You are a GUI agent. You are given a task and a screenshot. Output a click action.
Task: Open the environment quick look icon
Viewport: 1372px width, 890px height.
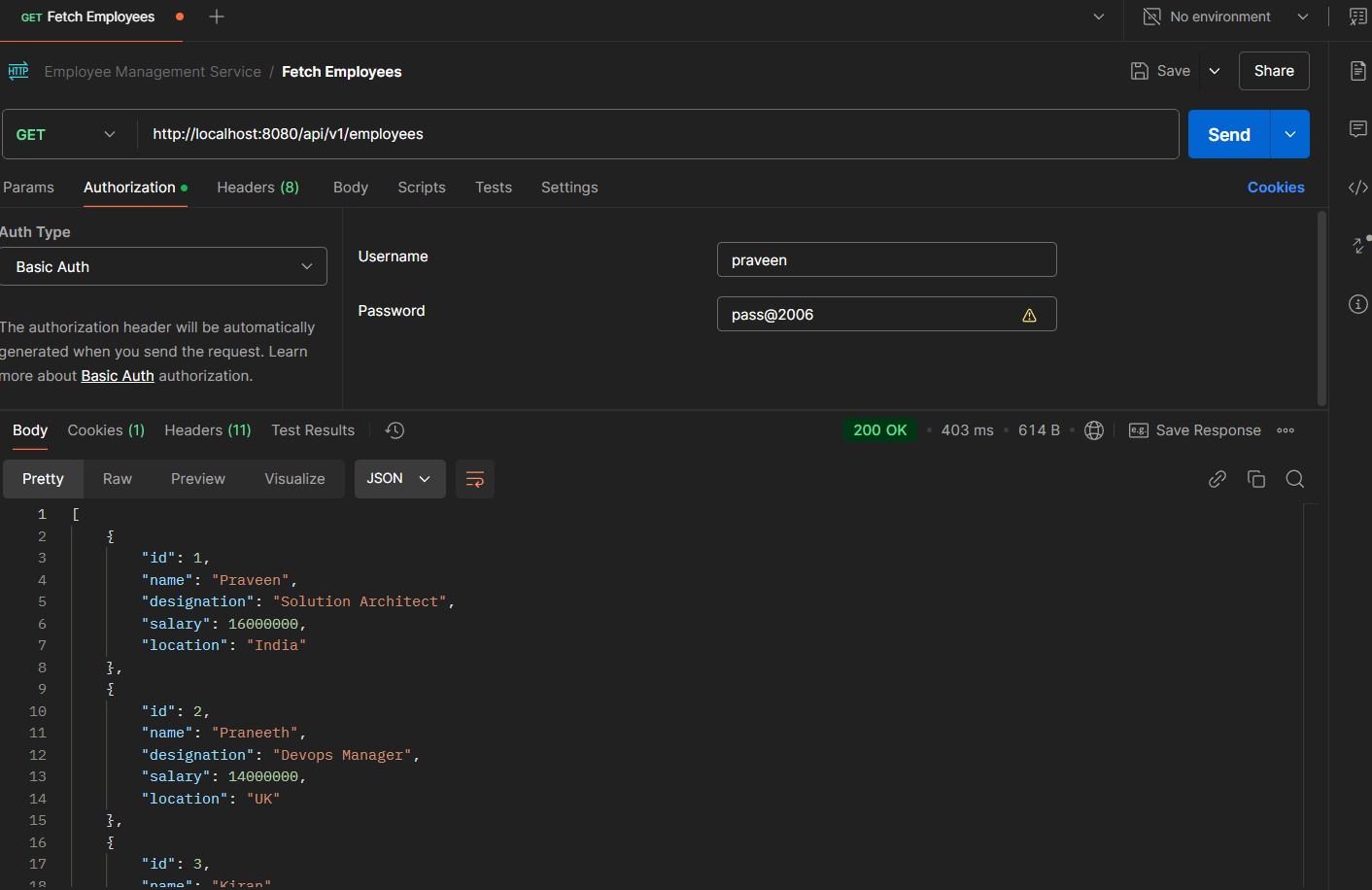(1358, 17)
